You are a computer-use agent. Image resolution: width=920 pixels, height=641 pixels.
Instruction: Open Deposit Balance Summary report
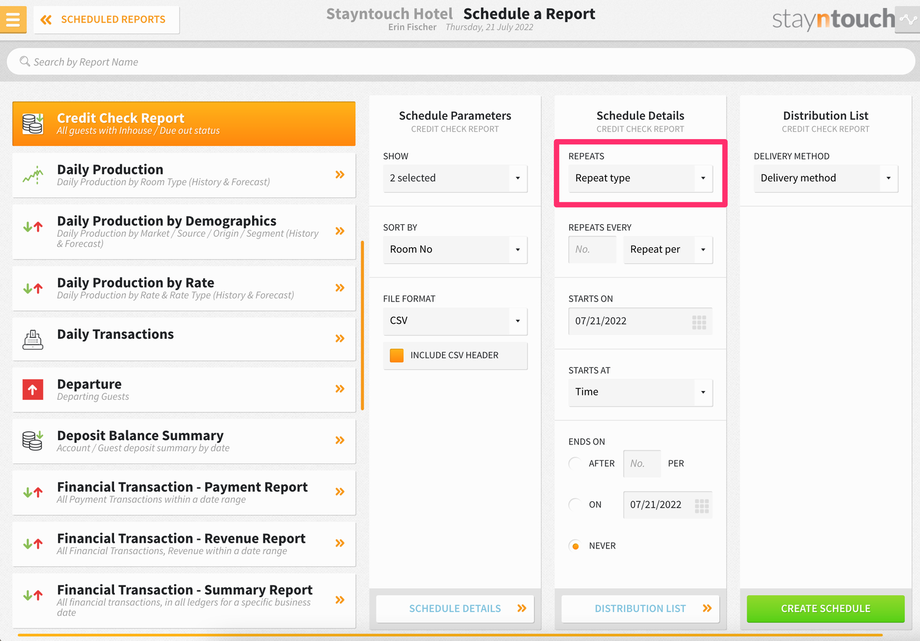184,441
